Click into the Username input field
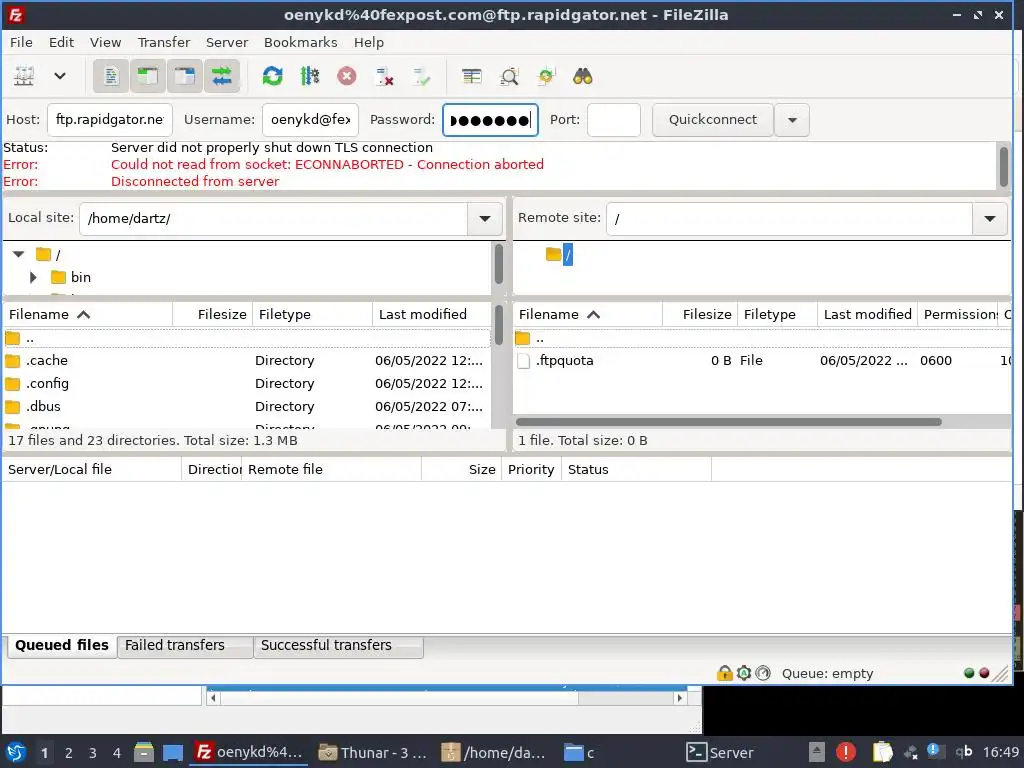The image size is (1024, 768). (x=310, y=120)
